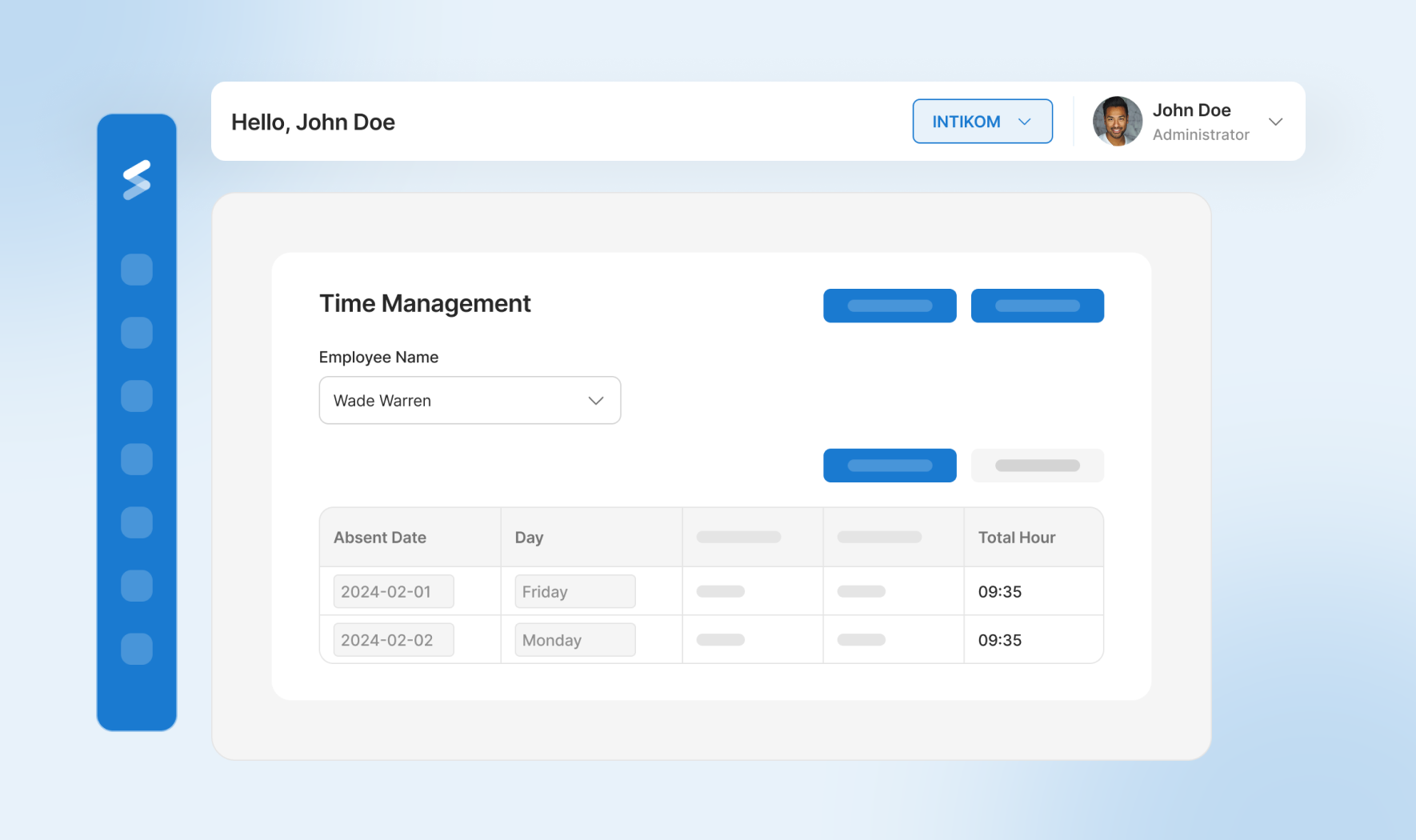Open the Employee Name dropdown showing Wade Warren
The height and width of the screenshot is (840, 1416).
[470, 400]
